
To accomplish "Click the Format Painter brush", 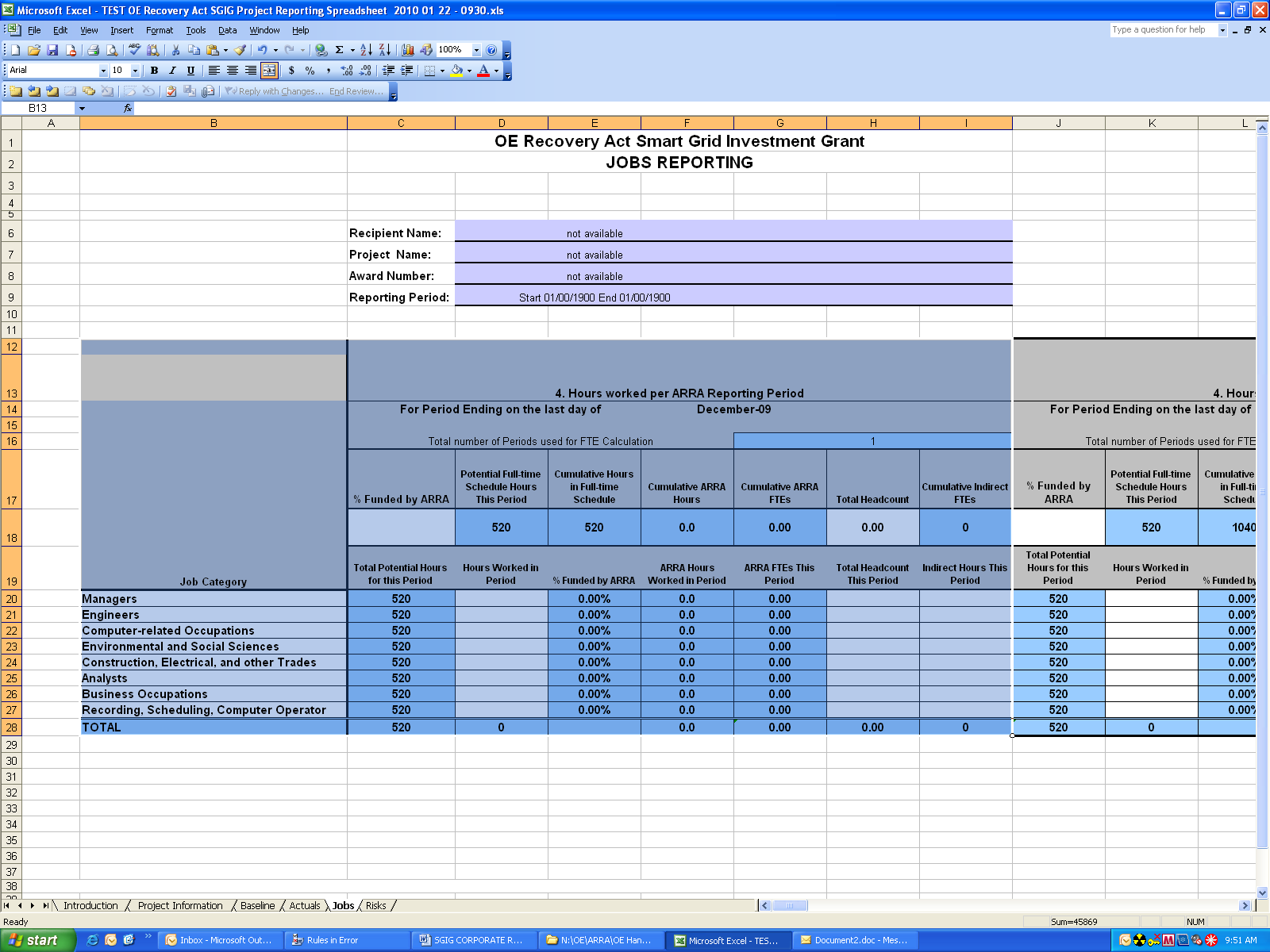I will pyautogui.click(x=240, y=50).
